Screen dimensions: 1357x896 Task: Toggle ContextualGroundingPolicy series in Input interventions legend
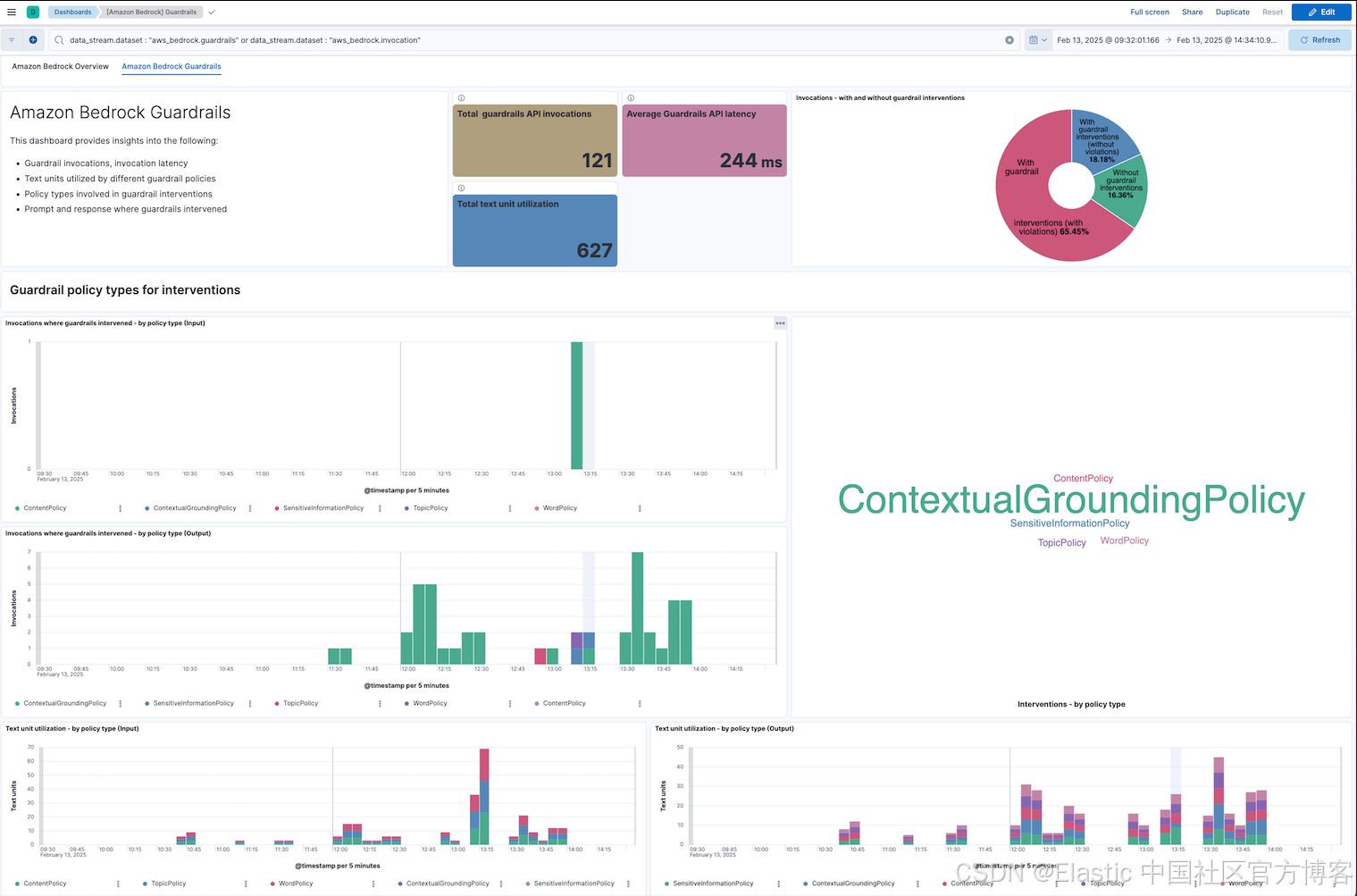[x=195, y=508]
